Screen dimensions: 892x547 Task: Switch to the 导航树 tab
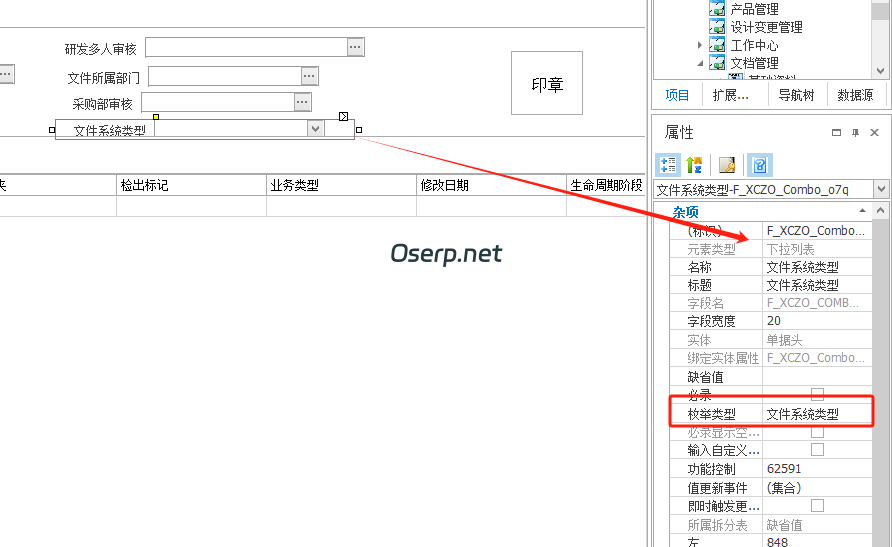(x=796, y=95)
